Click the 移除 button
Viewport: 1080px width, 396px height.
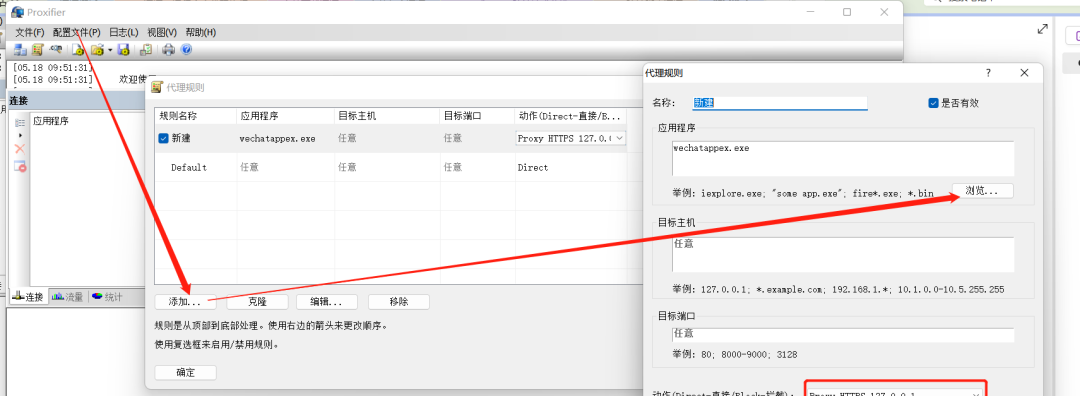(x=399, y=302)
